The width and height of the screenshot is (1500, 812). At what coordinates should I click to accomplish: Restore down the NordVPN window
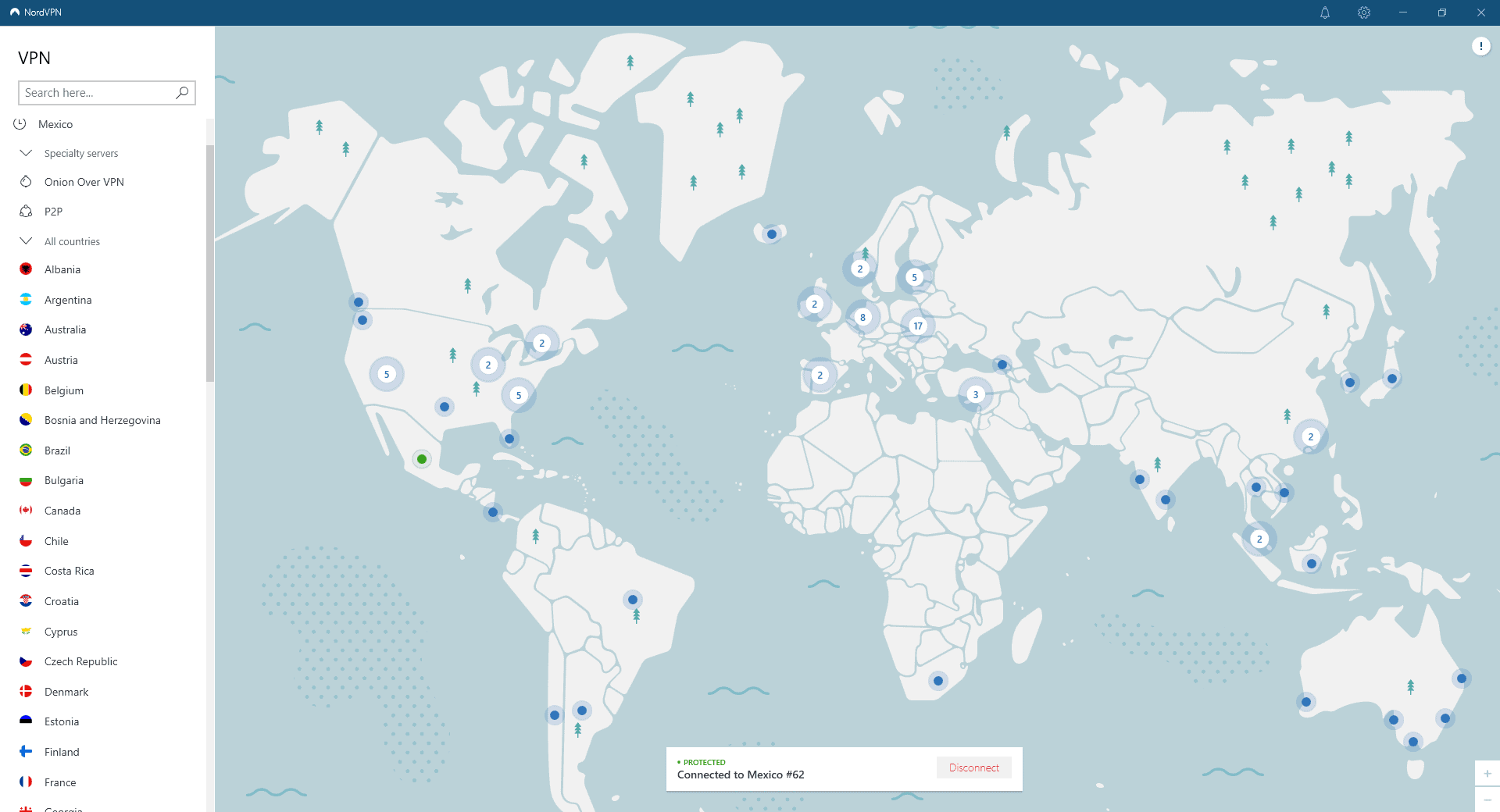[x=1442, y=12]
